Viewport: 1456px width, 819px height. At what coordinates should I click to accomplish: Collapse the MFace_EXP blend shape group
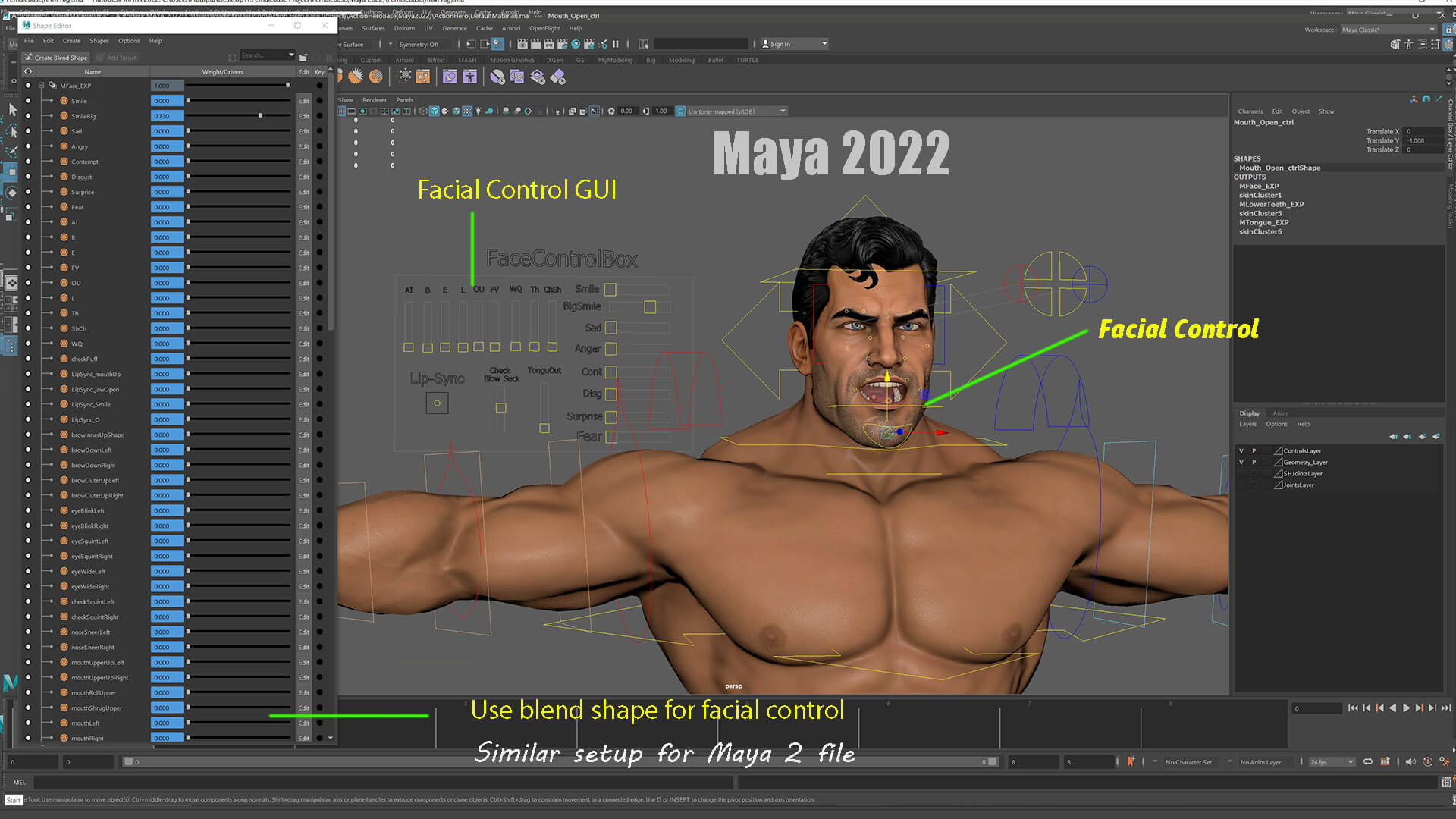[x=41, y=86]
